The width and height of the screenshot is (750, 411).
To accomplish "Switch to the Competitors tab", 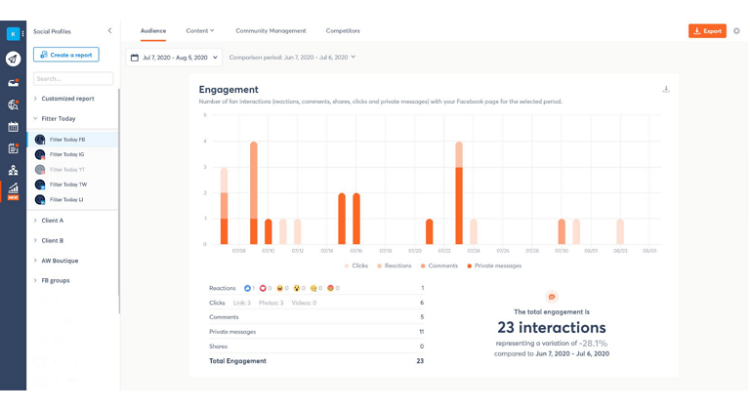I will click(343, 31).
